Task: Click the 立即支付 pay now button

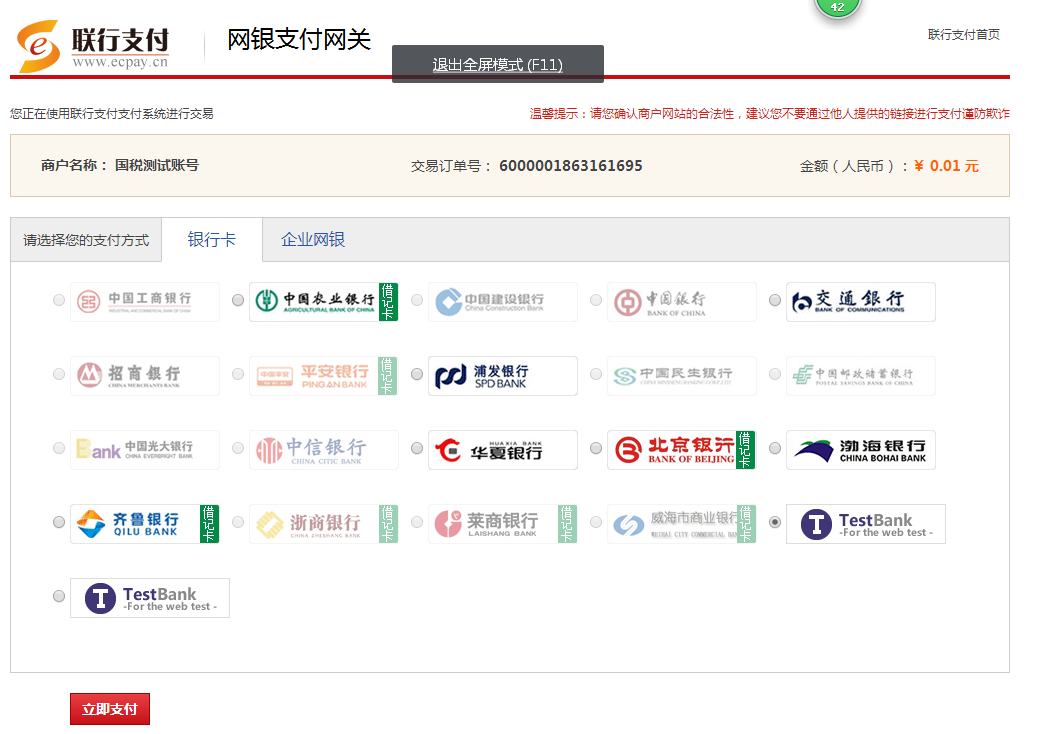Action: (110, 709)
